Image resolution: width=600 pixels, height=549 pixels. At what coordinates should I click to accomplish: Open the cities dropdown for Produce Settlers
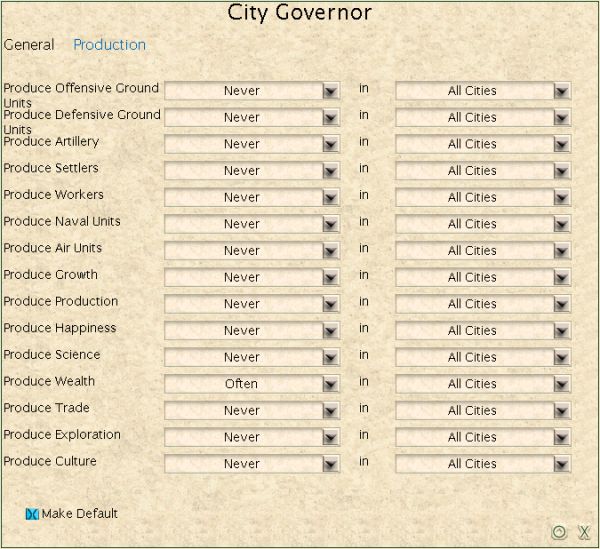pyautogui.click(x=482, y=171)
